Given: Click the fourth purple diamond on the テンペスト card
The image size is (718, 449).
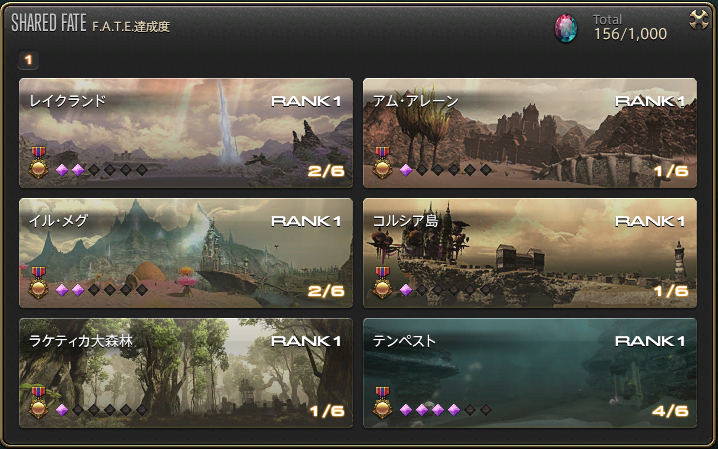Looking at the screenshot, I should [454, 410].
